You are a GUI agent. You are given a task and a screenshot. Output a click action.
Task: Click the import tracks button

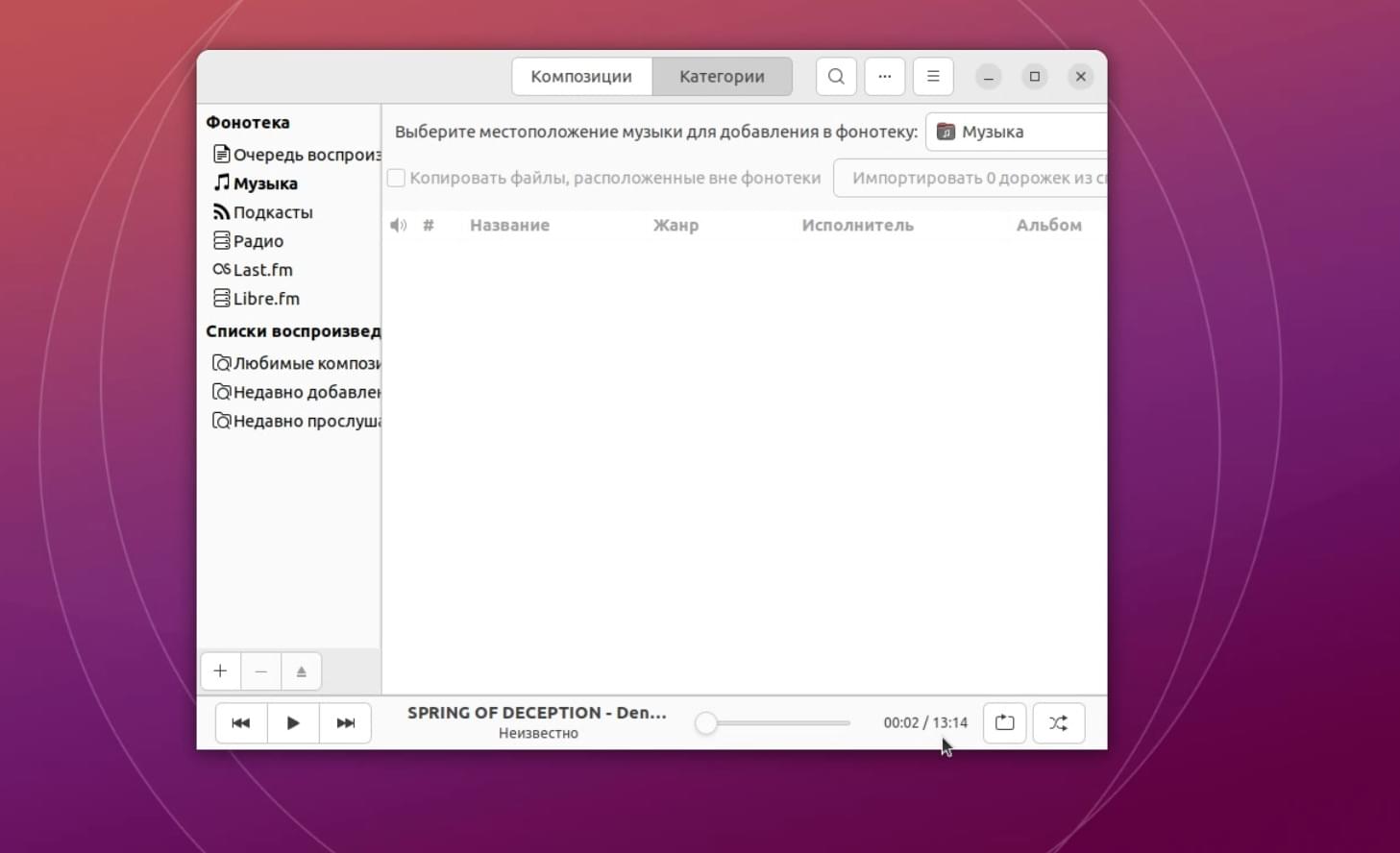(x=970, y=178)
